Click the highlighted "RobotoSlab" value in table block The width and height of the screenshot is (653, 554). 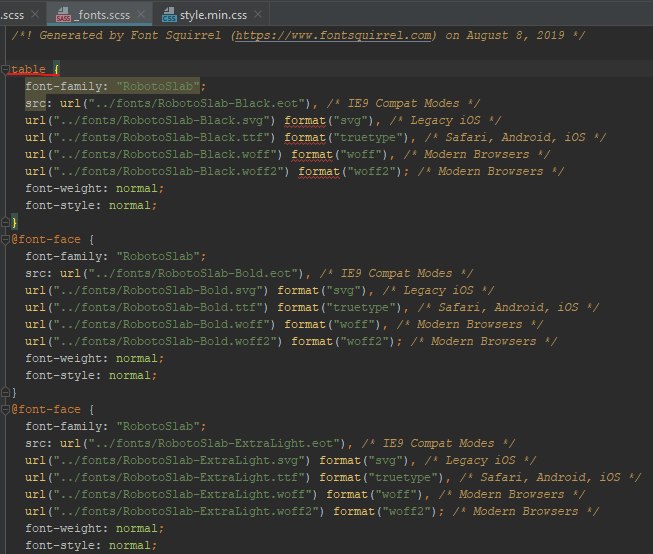[158, 86]
